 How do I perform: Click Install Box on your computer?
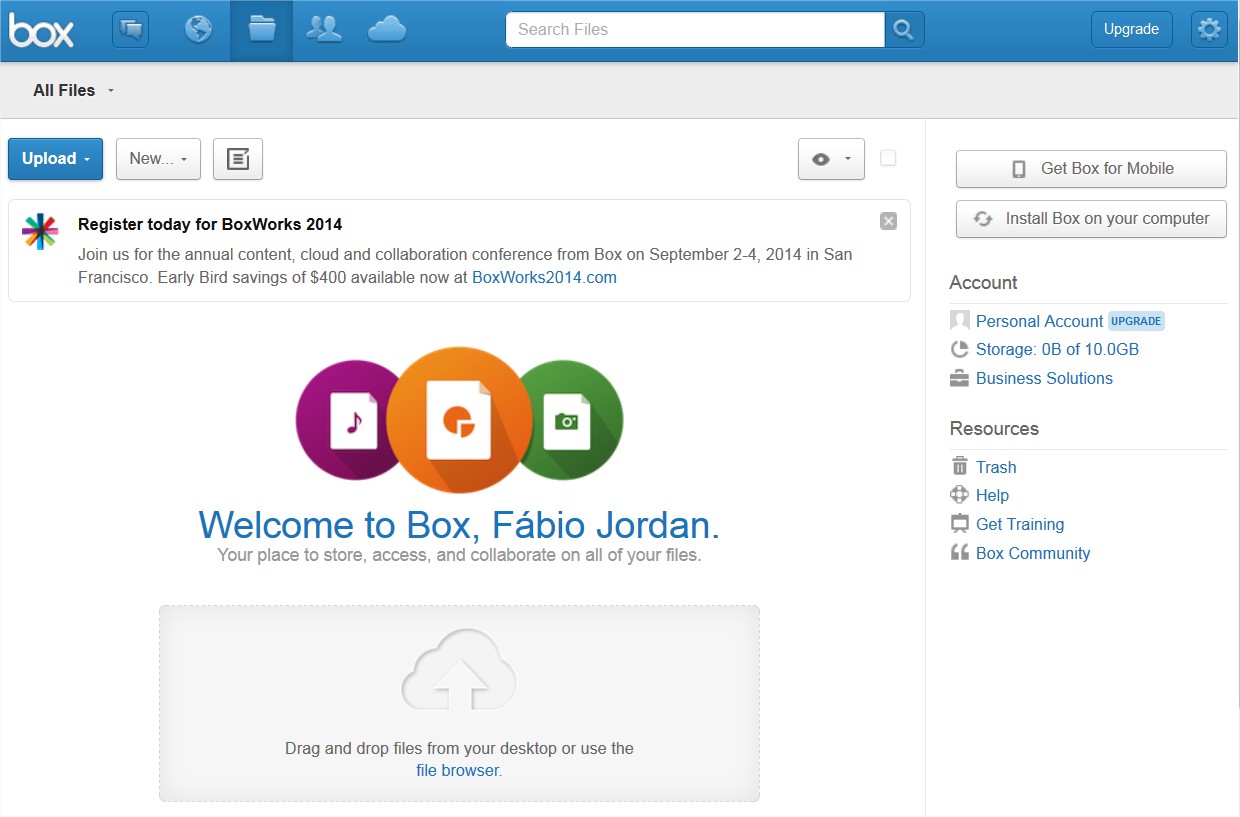pos(1091,219)
